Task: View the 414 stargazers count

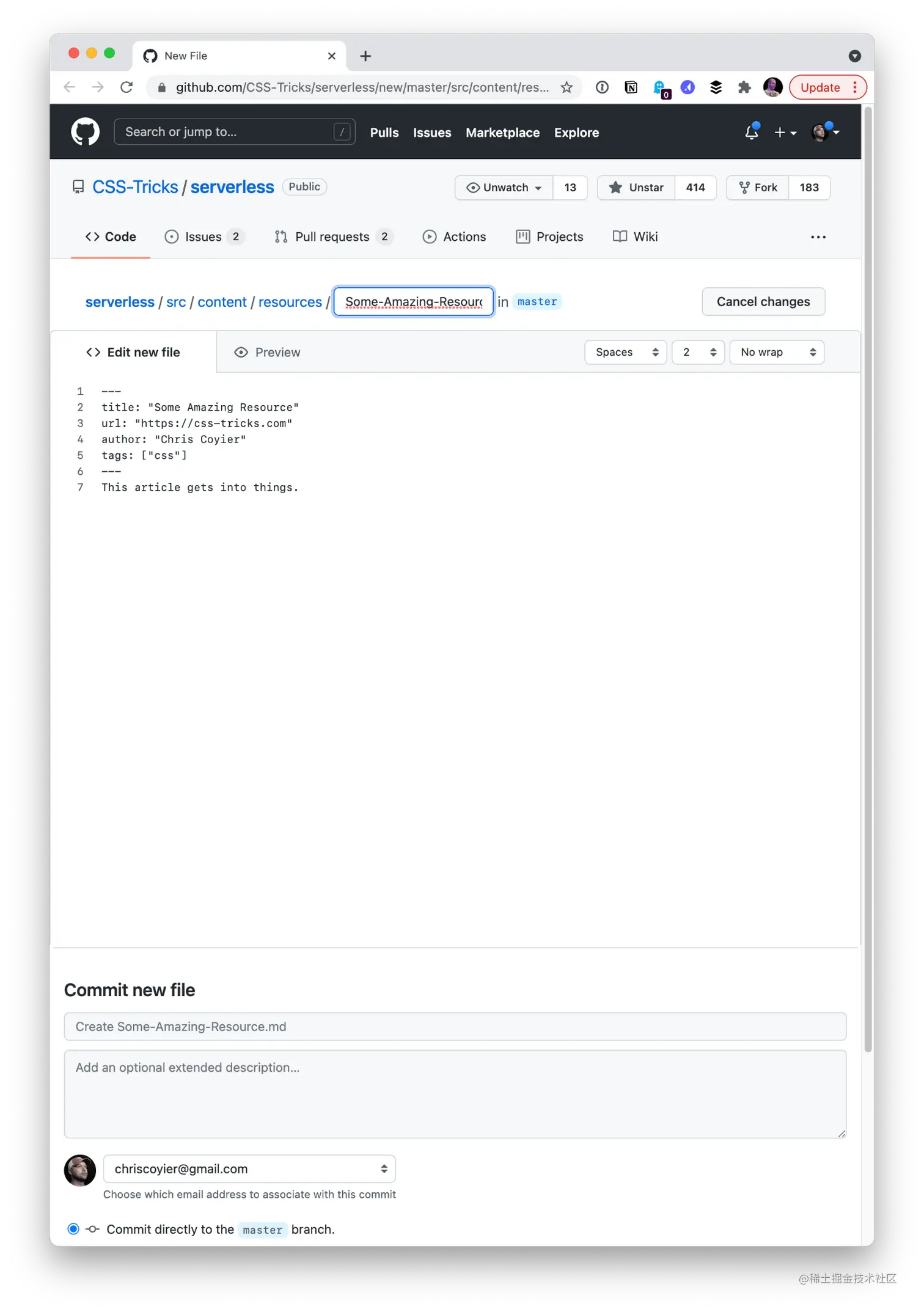Action: [695, 188]
